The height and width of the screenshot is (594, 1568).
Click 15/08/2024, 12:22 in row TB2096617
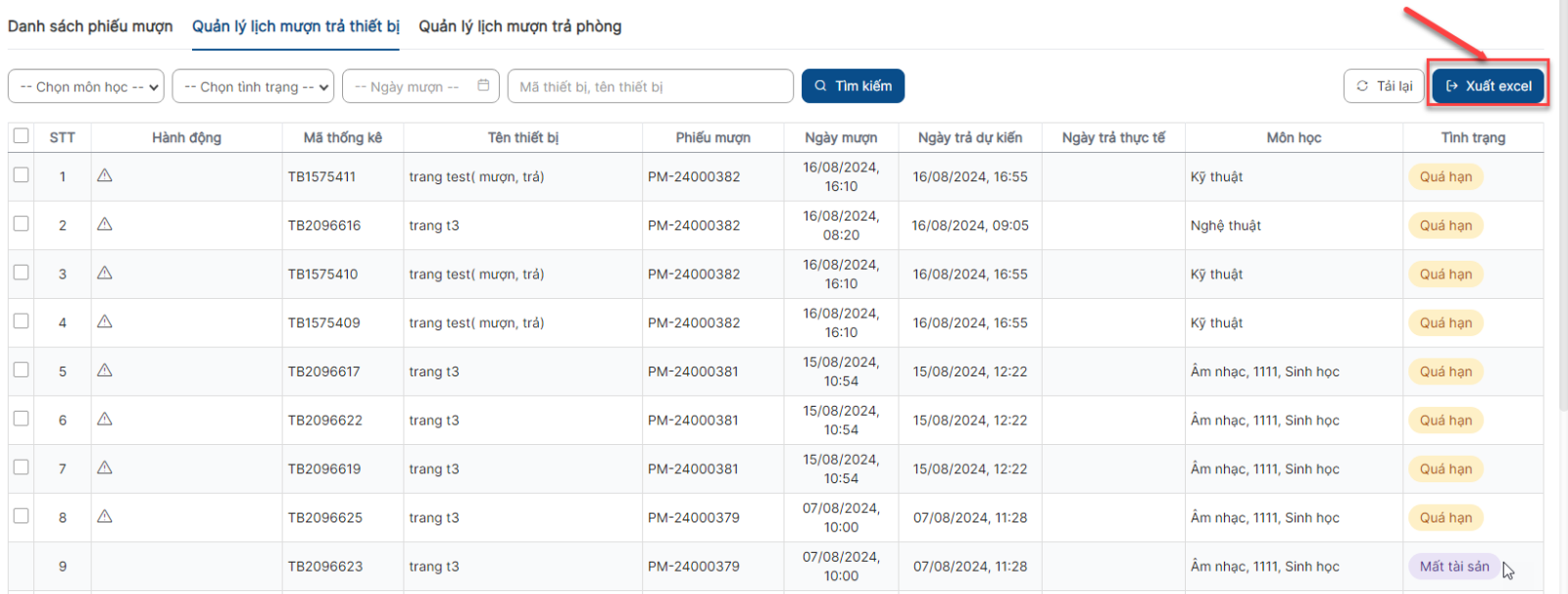click(x=970, y=371)
